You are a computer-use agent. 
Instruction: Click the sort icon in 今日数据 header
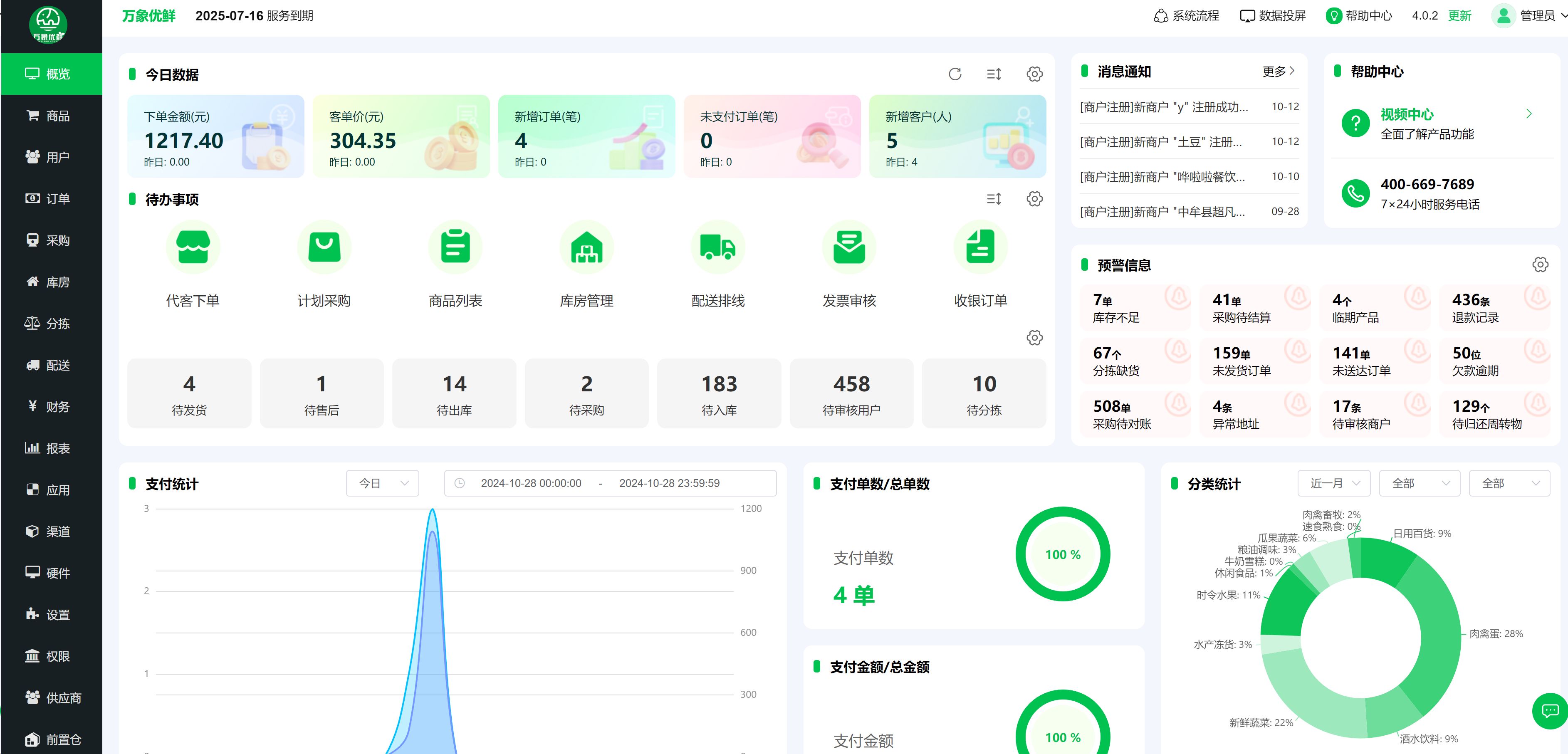point(993,74)
